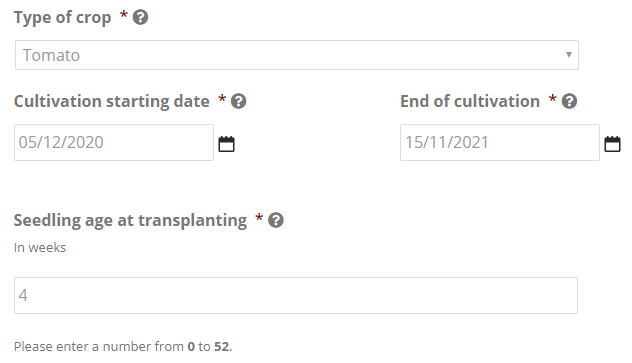Click the In weeks helper text
Image resolution: width=632 pixels, height=363 pixels.
(x=40, y=247)
